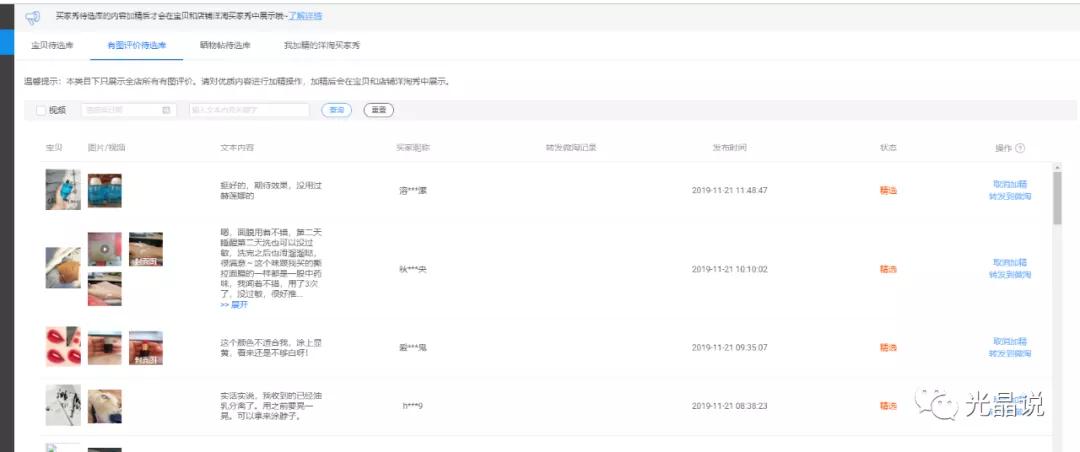Go to 我加精的洋淘买家秀 tab
This screenshot has width=1080, height=452.
tap(322, 45)
